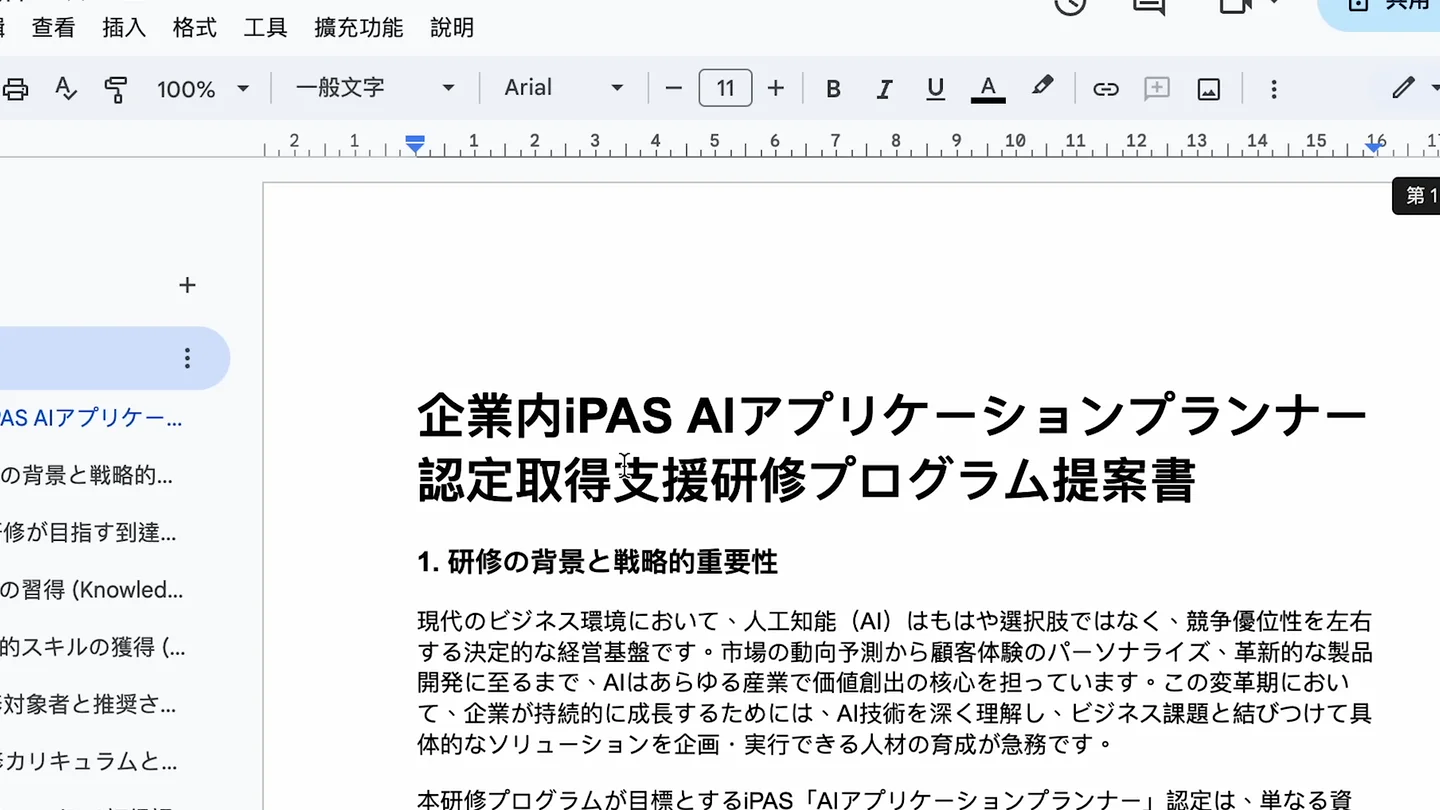
Task: Open the 一般文字 paragraph style dropdown
Action: pyautogui.click(x=375, y=88)
